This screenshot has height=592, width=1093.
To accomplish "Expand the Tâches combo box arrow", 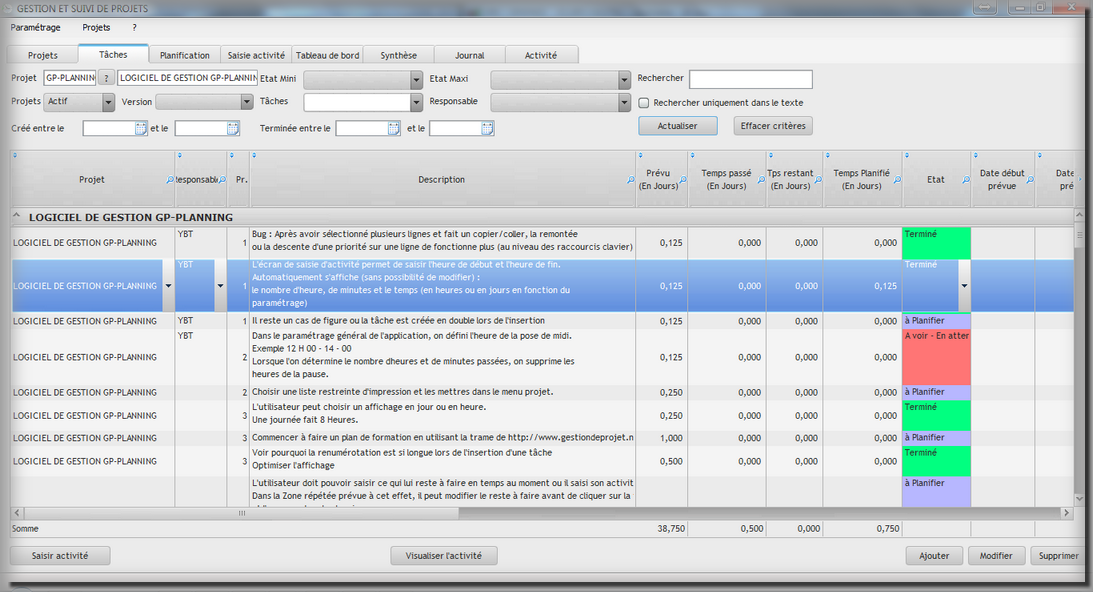I will coord(416,102).
